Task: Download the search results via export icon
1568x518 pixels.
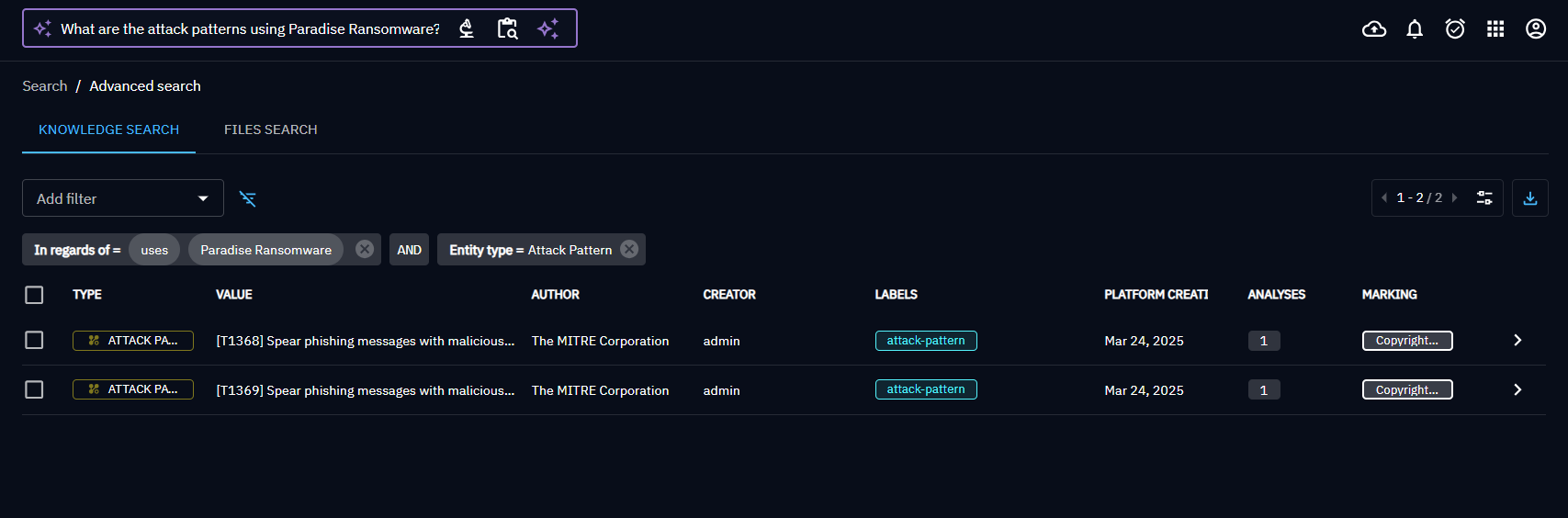Action: (x=1530, y=198)
